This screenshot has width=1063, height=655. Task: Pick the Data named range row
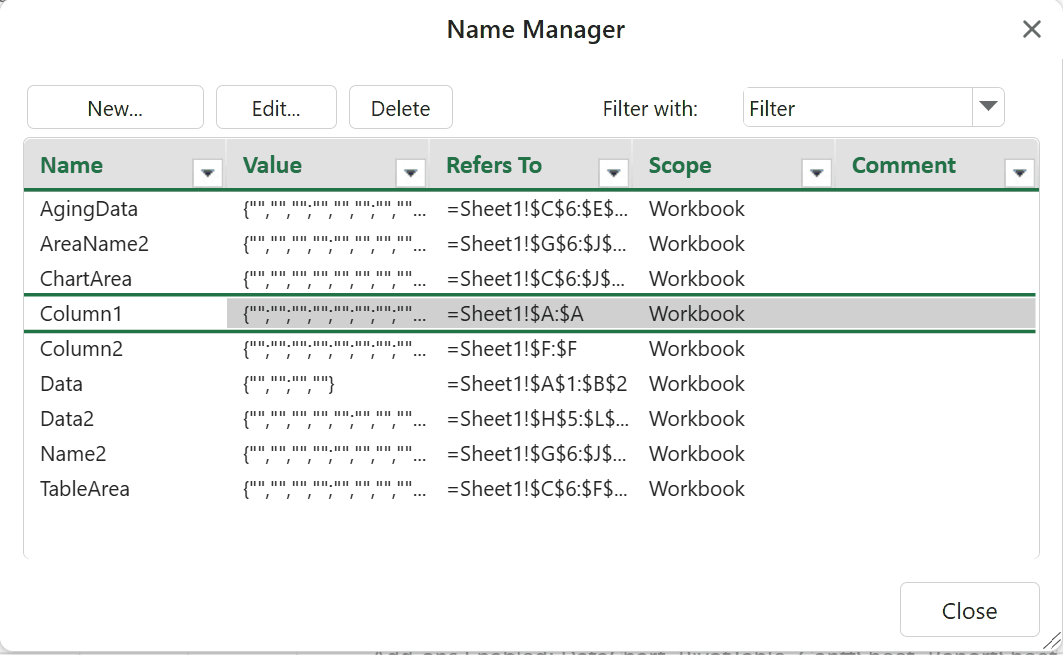point(62,384)
